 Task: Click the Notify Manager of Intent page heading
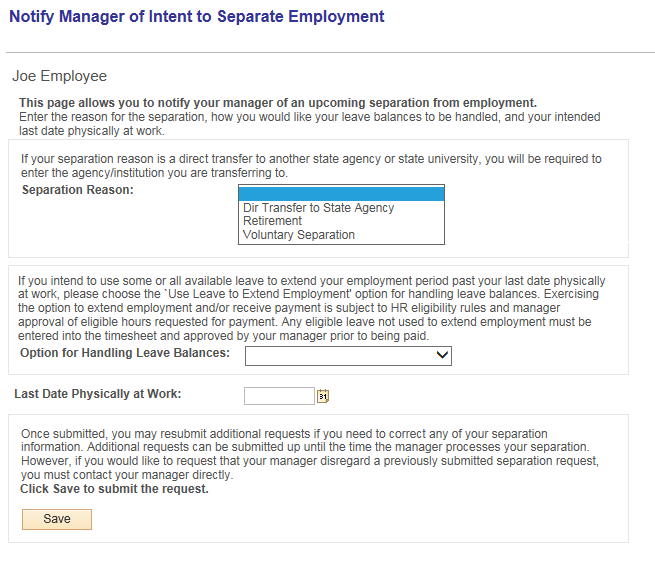(196, 17)
